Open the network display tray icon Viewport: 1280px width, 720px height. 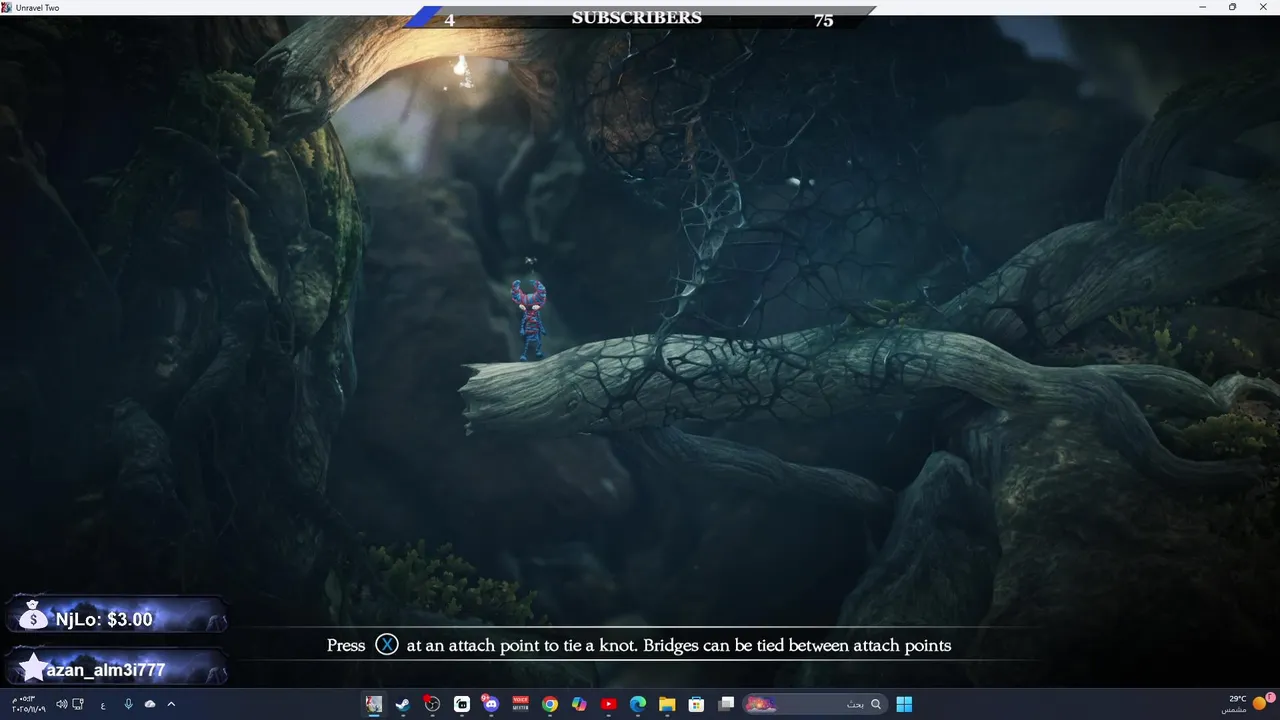pos(78,704)
